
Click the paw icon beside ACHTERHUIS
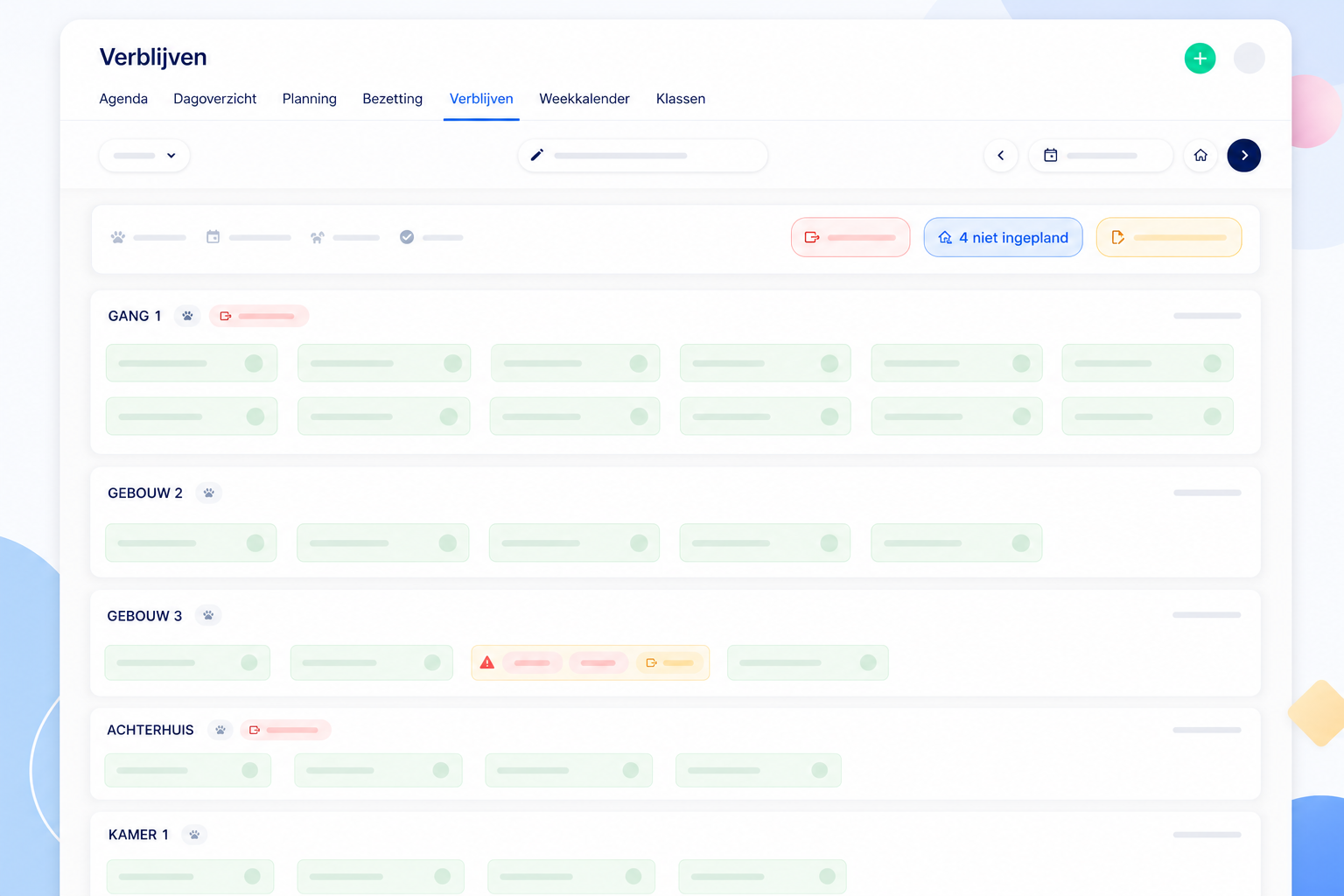pos(220,730)
